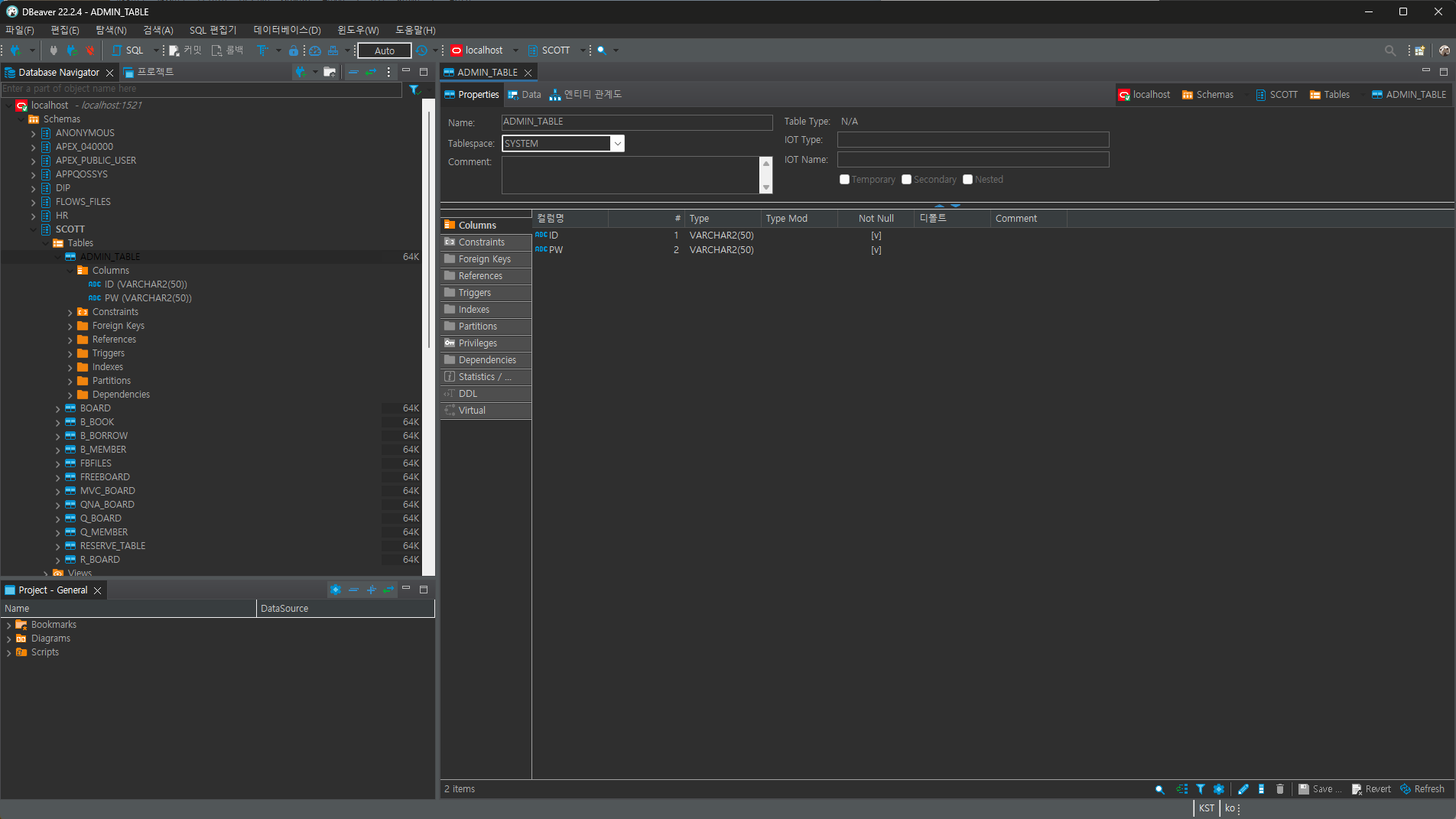
Task: Click the Refresh button in editor footer
Action: tap(1422, 789)
